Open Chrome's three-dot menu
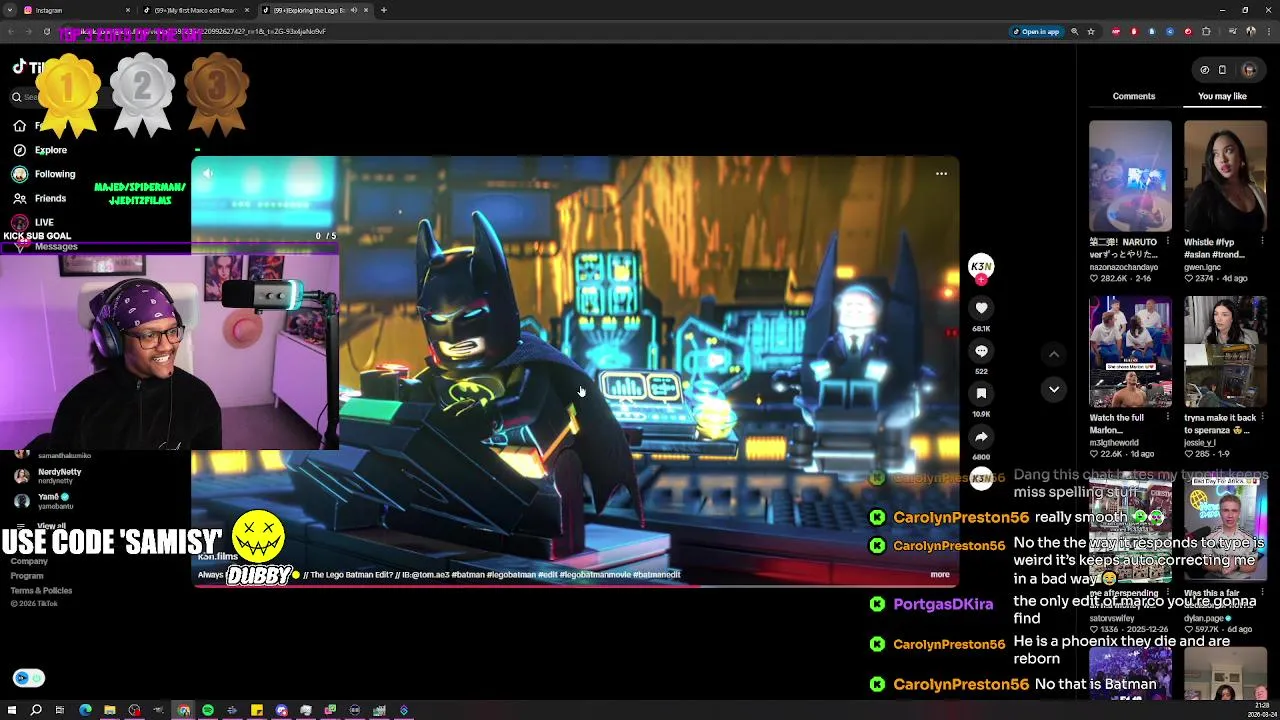Screen dimensions: 1280x720 1268,31
